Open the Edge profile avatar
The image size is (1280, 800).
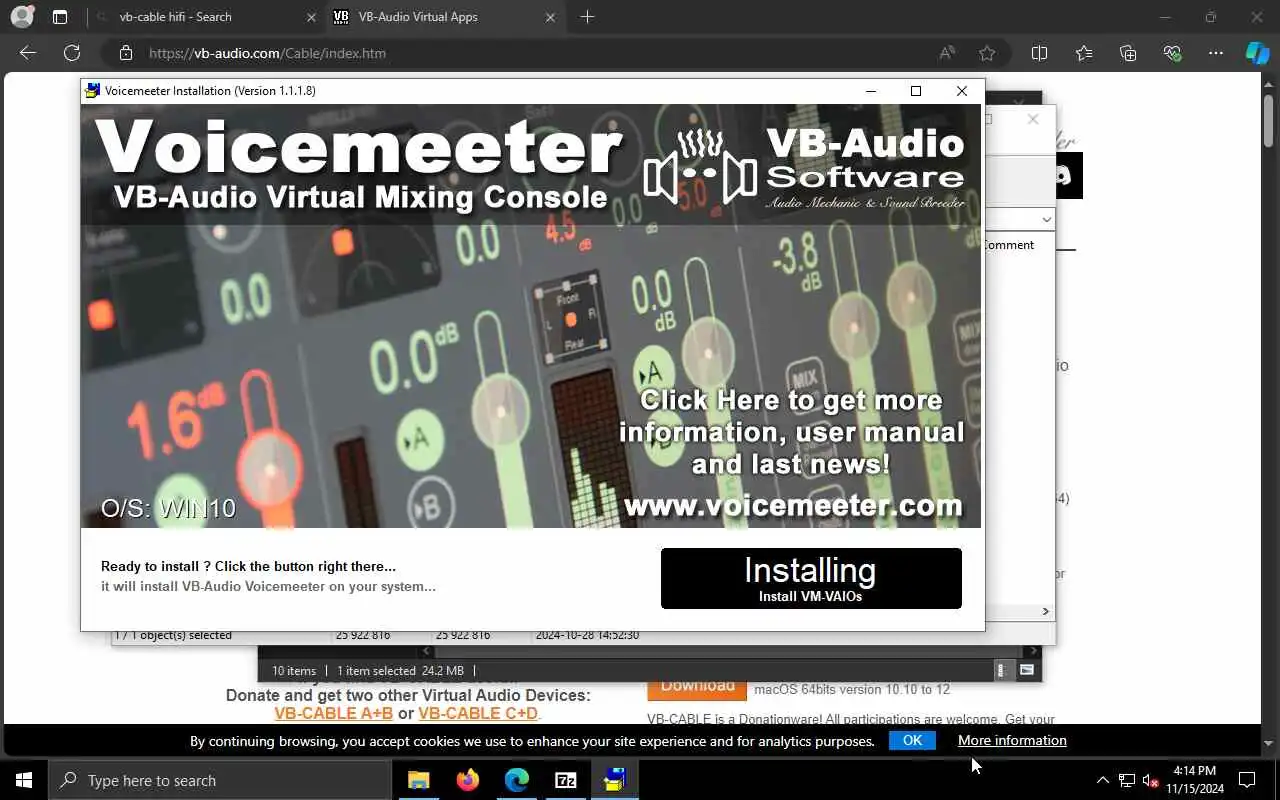[22, 17]
